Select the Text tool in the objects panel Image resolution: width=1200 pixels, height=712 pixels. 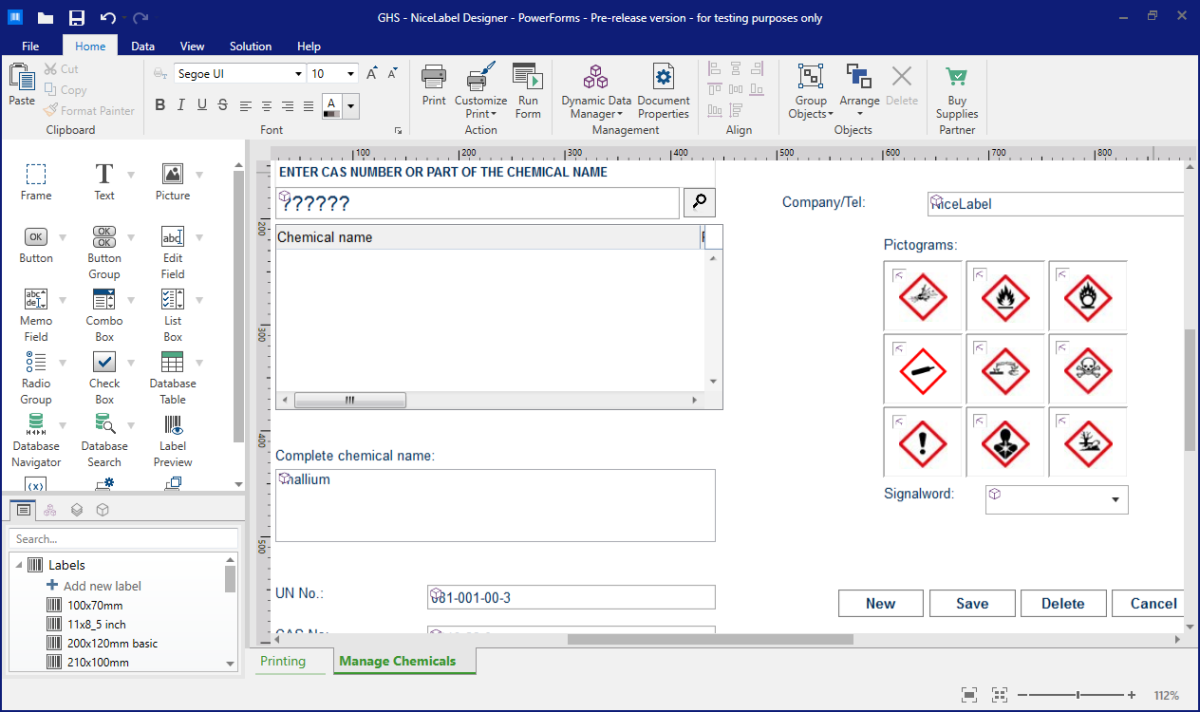(104, 181)
